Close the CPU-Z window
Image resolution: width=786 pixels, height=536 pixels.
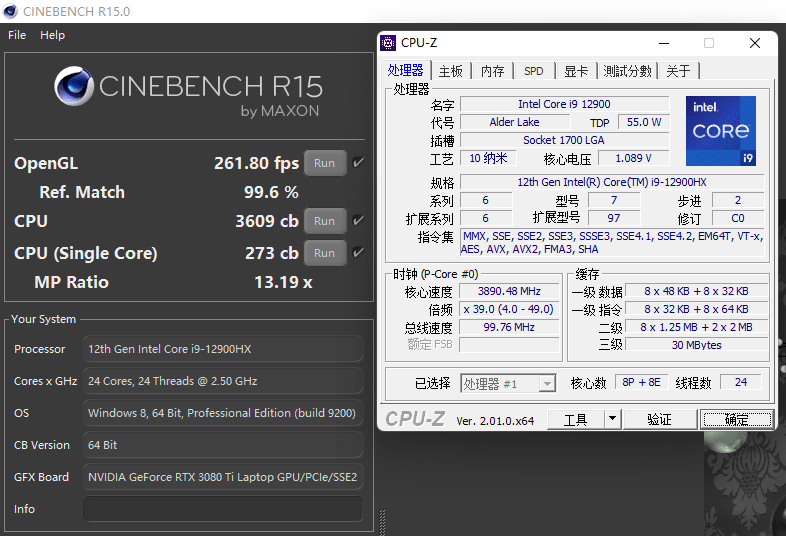[x=755, y=43]
